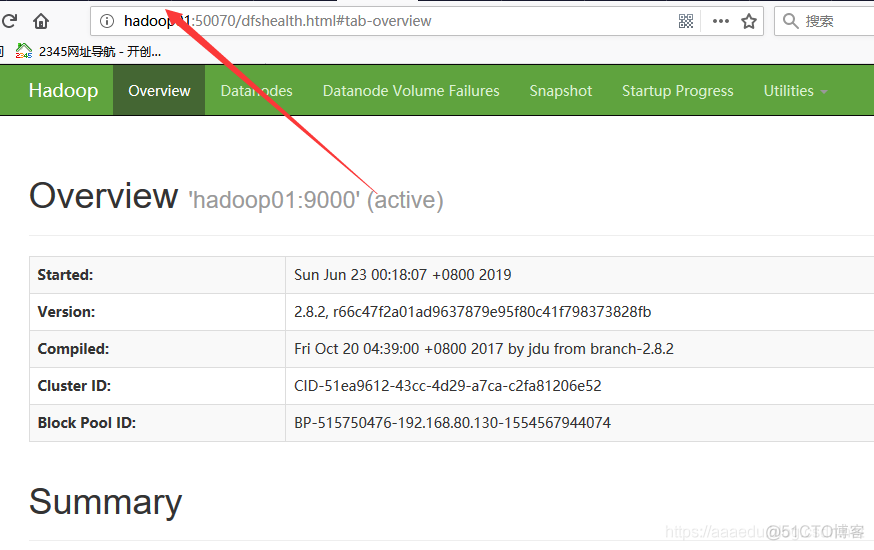The width and height of the screenshot is (874, 550).
Task: Click the Hadoop brand link
Action: [x=63, y=90]
